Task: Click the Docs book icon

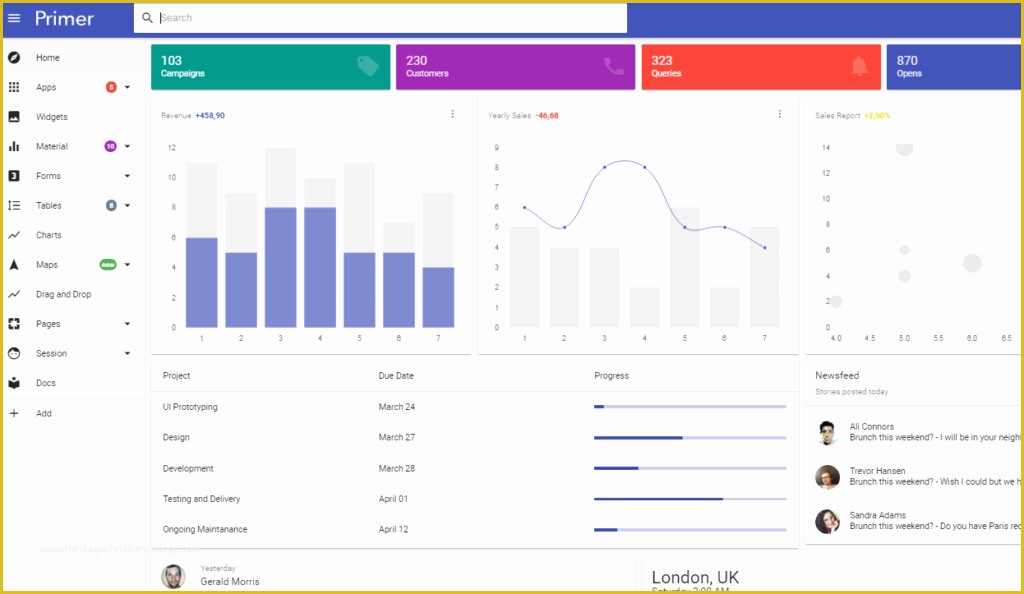Action: coord(14,383)
